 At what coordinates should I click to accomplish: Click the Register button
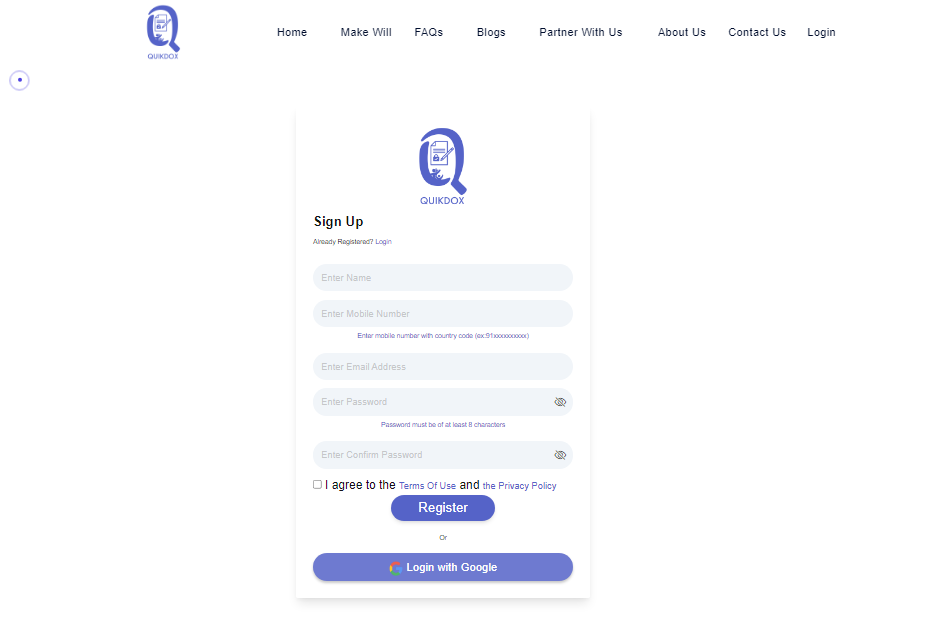[443, 508]
